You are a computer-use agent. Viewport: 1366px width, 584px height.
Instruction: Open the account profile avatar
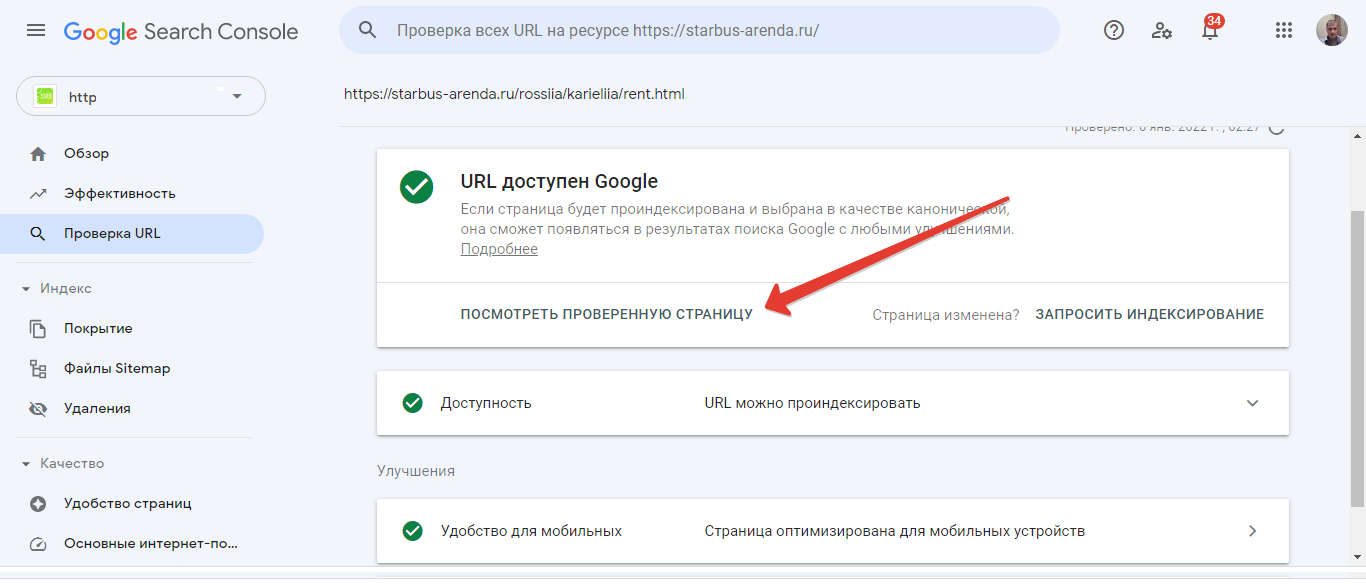pos(1331,30)
